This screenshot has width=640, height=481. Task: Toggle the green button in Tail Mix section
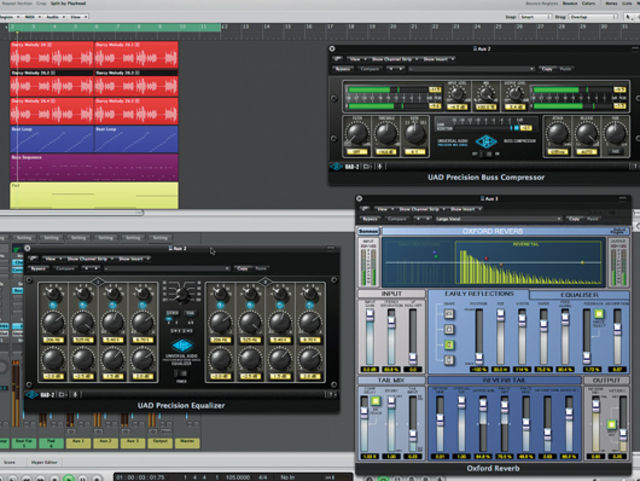[375, 401]
